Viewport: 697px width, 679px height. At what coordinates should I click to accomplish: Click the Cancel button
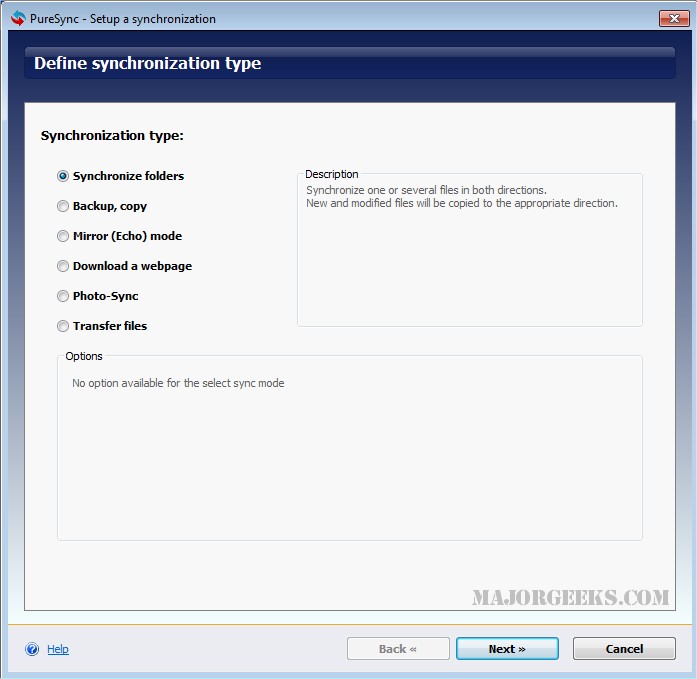pyautogui.click(x=624, y=649)
